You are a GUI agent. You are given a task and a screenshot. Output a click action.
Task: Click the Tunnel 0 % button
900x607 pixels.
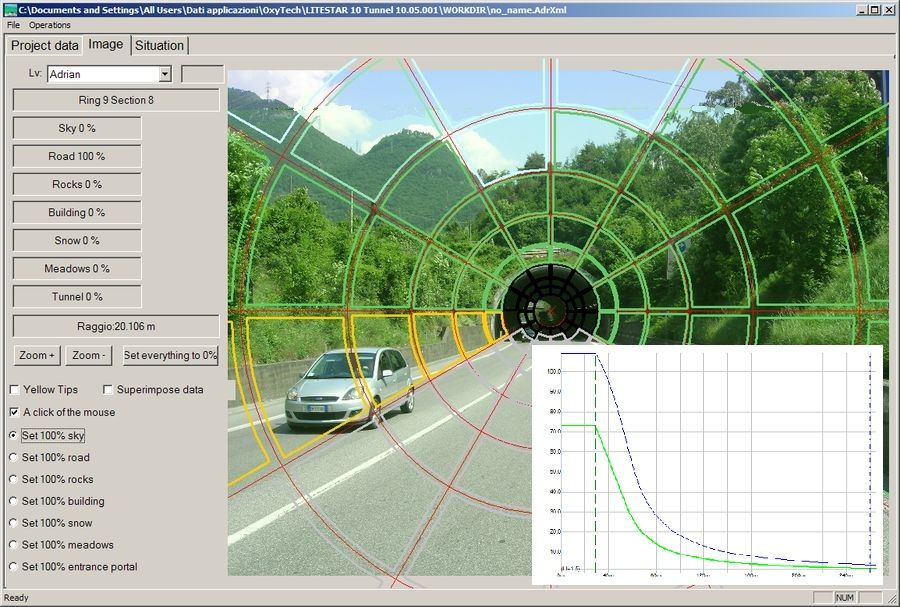pos(77,297)
